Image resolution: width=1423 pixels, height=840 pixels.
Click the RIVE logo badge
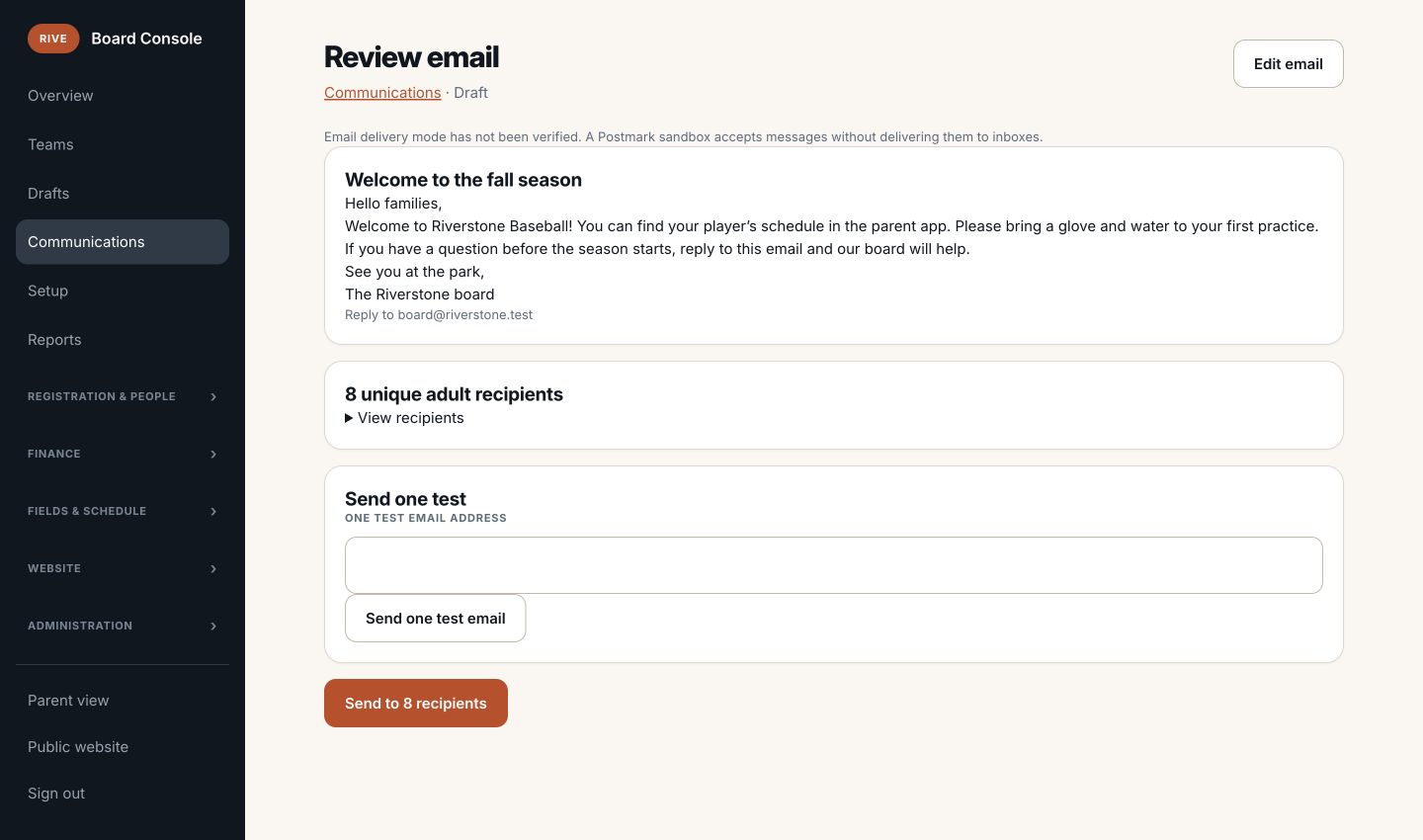tap(53, 39)
